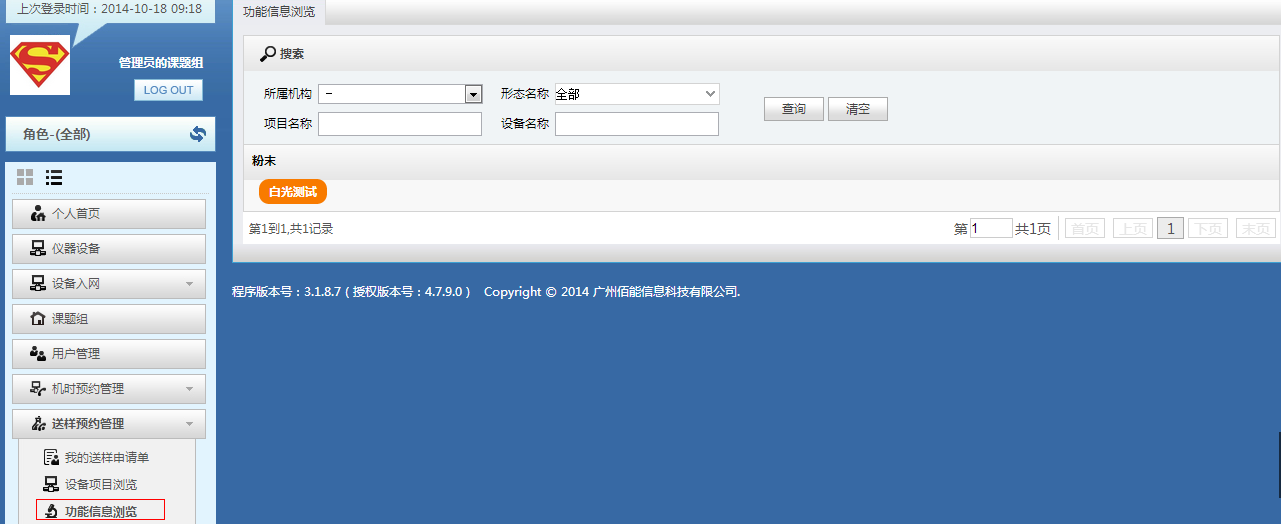The height and width of the screenshot is (524, 1281).
Task: Expand the 设备入网 menu arrow
Action: tap(189, 284)
